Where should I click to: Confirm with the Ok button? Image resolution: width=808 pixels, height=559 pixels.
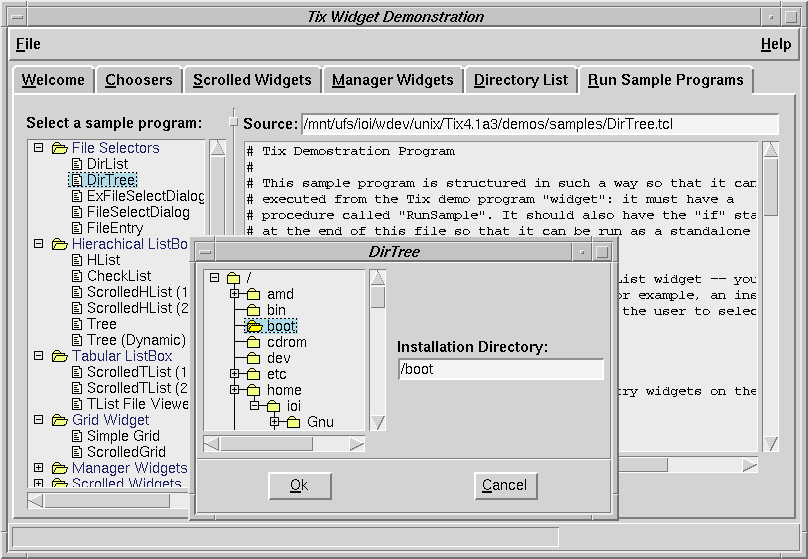tap(299, 485)
